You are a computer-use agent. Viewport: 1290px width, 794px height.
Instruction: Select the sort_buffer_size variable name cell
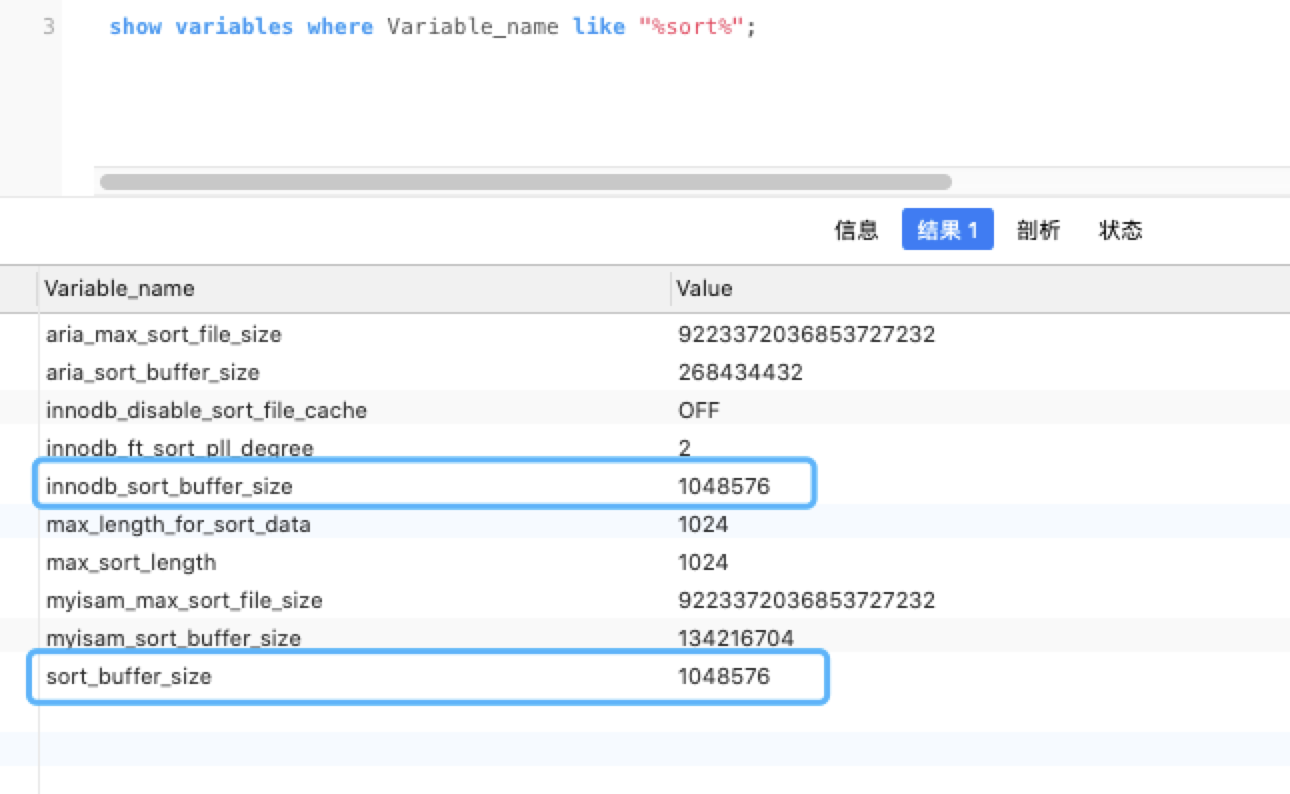pos(129,676)
